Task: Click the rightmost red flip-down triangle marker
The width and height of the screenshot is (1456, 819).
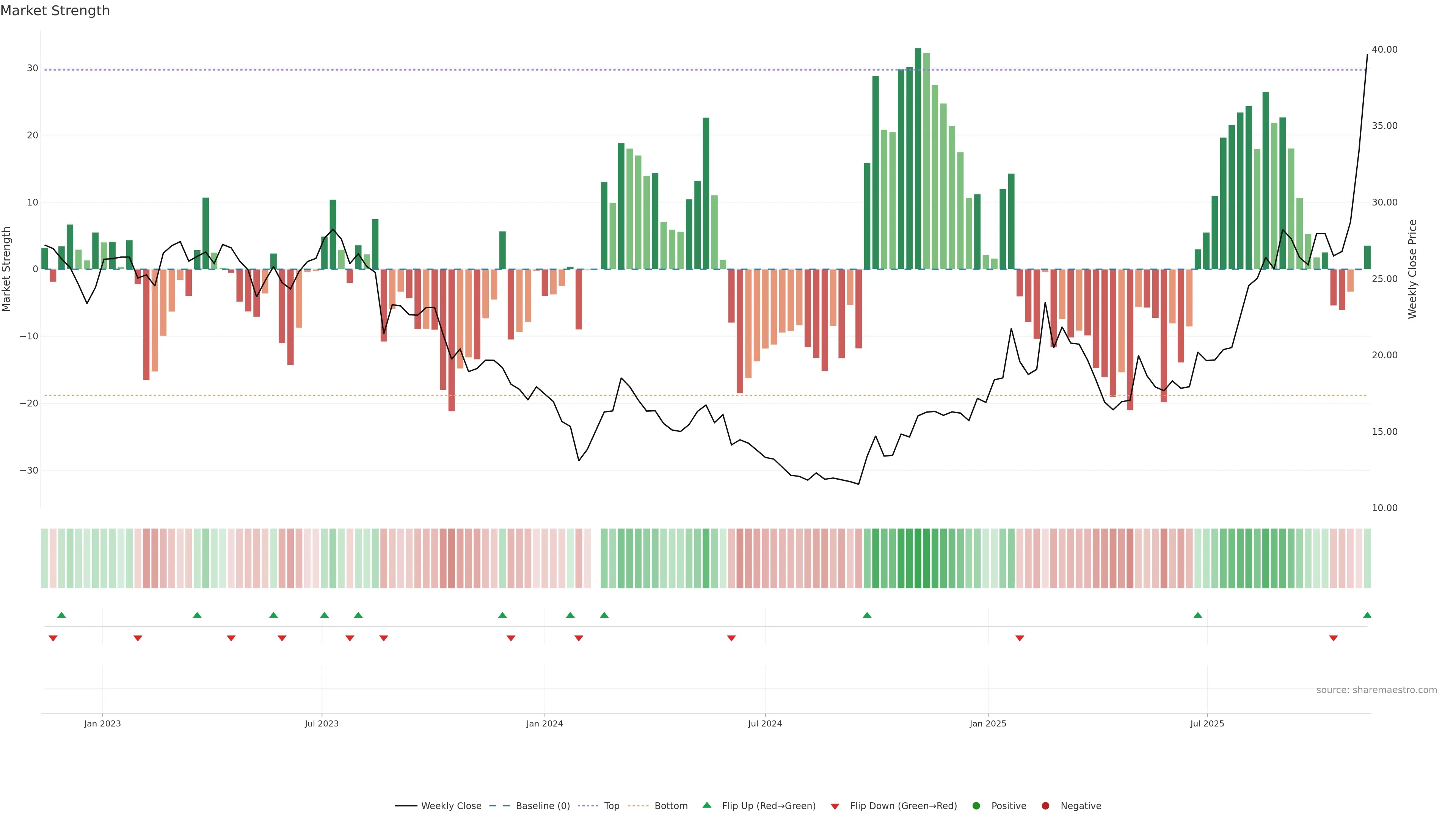Action: click(1334, 638)
